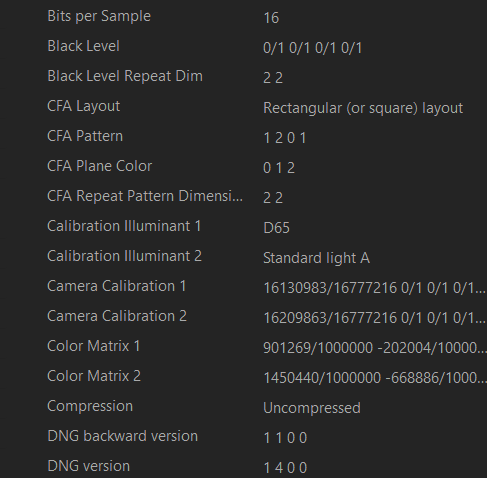Click the Bits per Sample value 16
The image size is (487, 478).
[271, 18]
